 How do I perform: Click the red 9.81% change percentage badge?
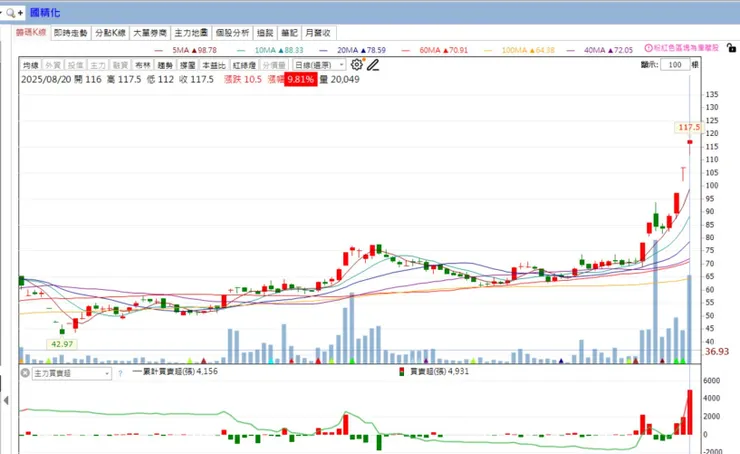coord(300,79)
